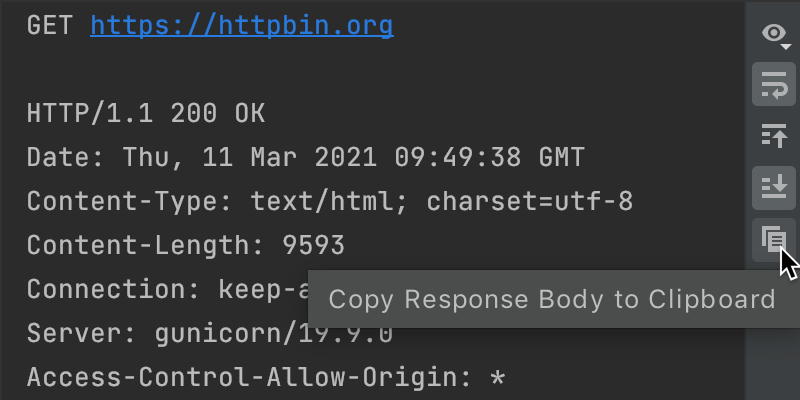Screen dimensions: 800x400
Task: Click the Server header name
Action: (x=82, y=334)
